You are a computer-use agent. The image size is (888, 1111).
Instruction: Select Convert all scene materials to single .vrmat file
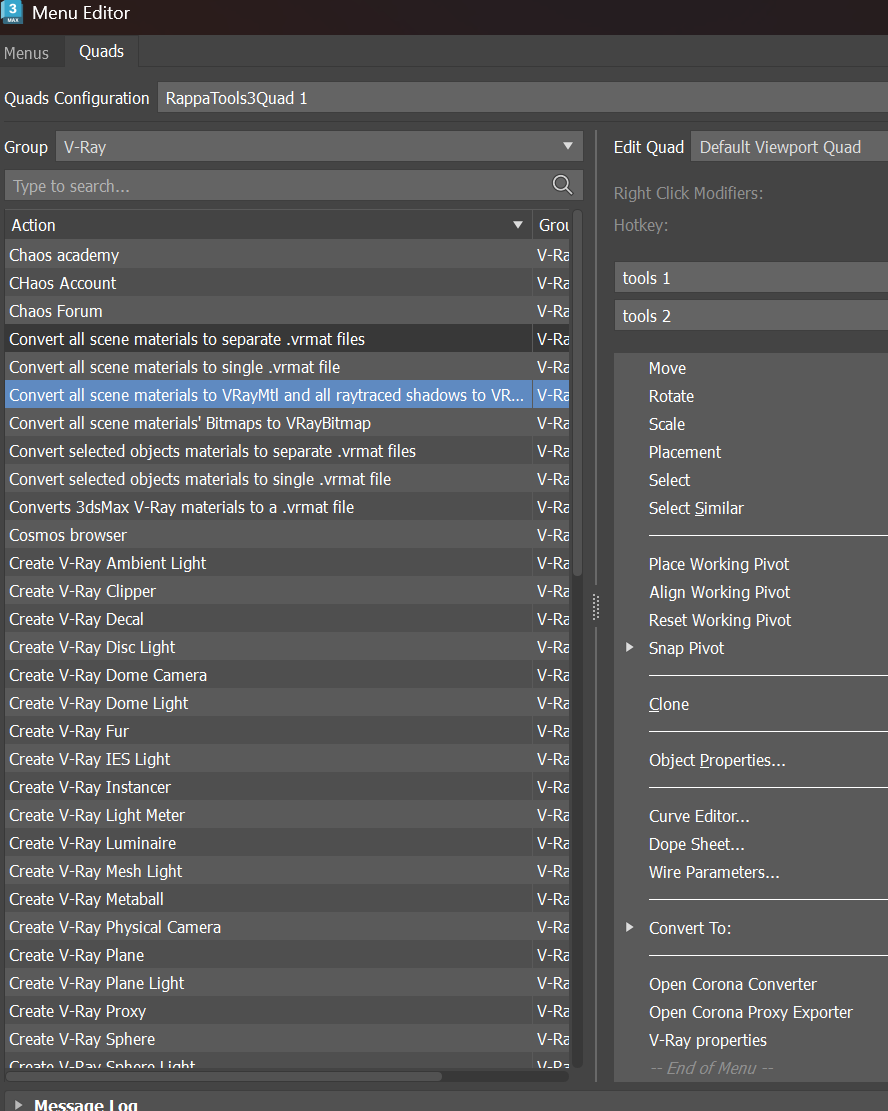coord(287,367)
